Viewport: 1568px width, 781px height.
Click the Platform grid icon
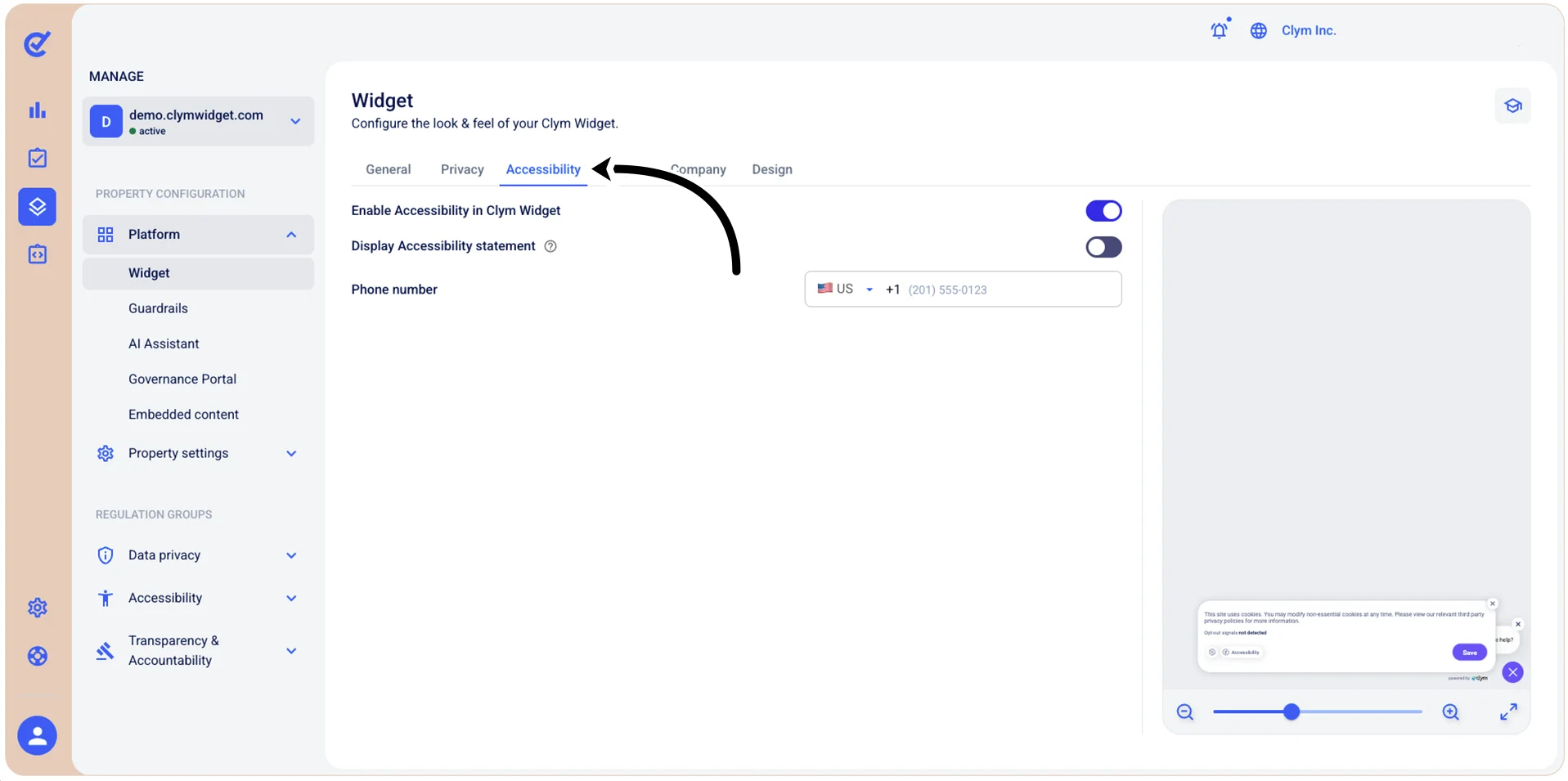[x=106, y=235]
